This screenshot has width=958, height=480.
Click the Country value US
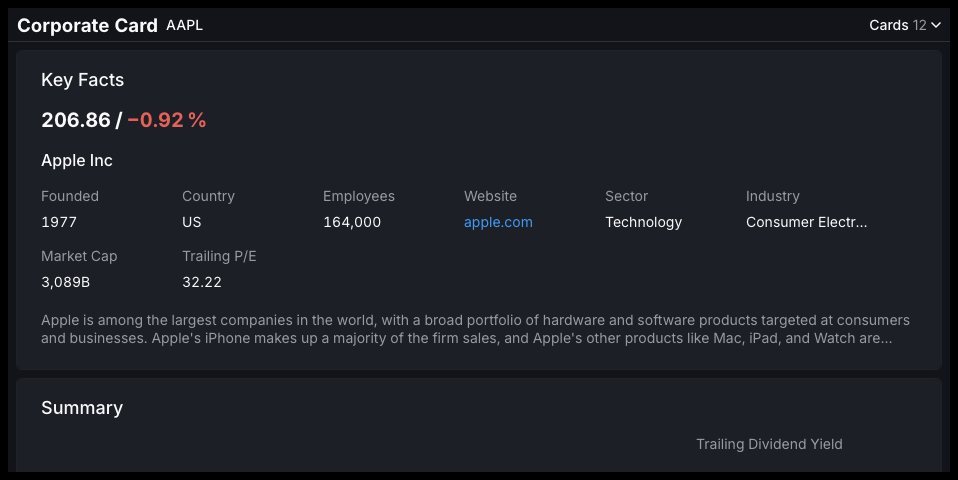192,222
